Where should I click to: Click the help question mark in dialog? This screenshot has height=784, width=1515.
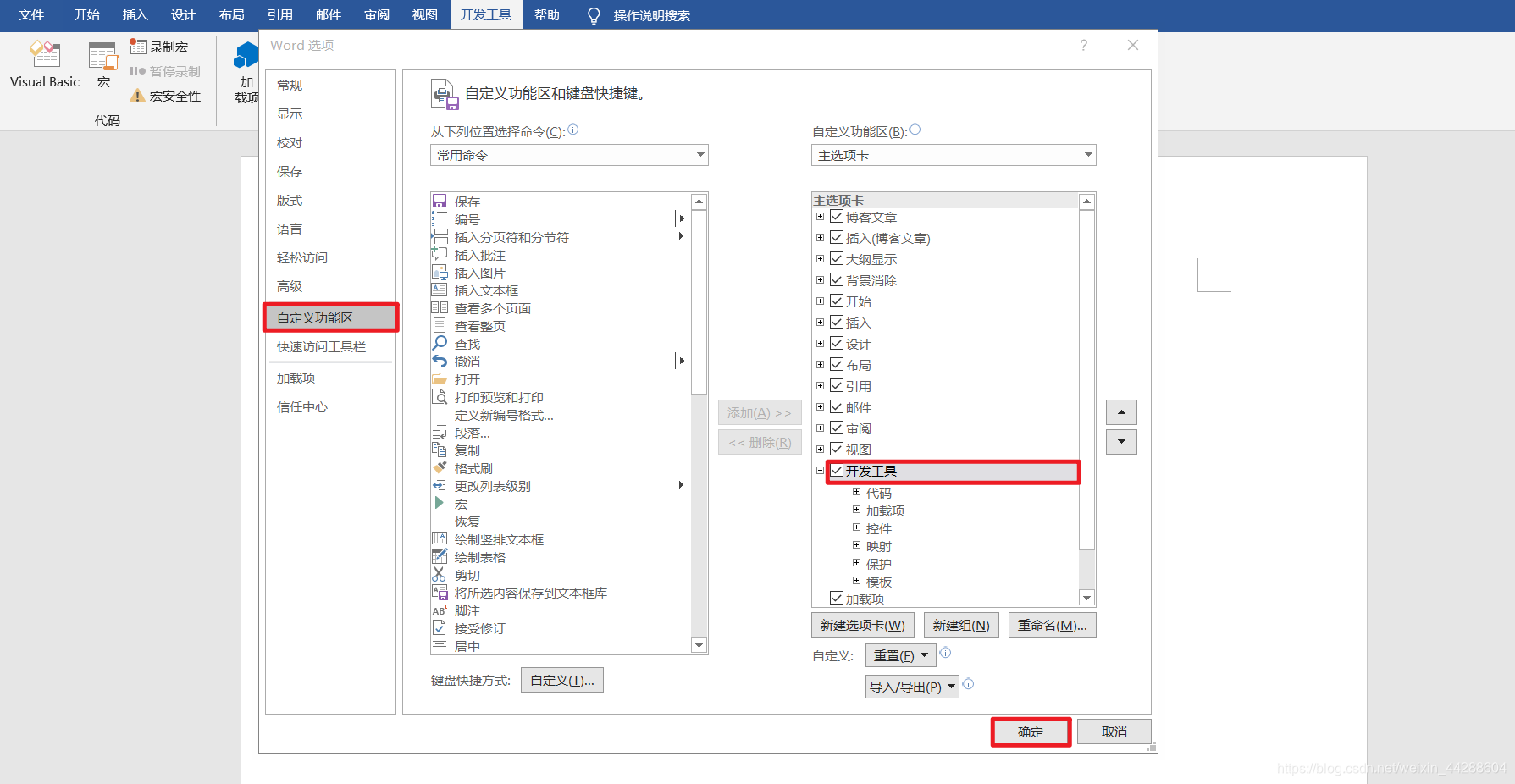pos(1083,46)
